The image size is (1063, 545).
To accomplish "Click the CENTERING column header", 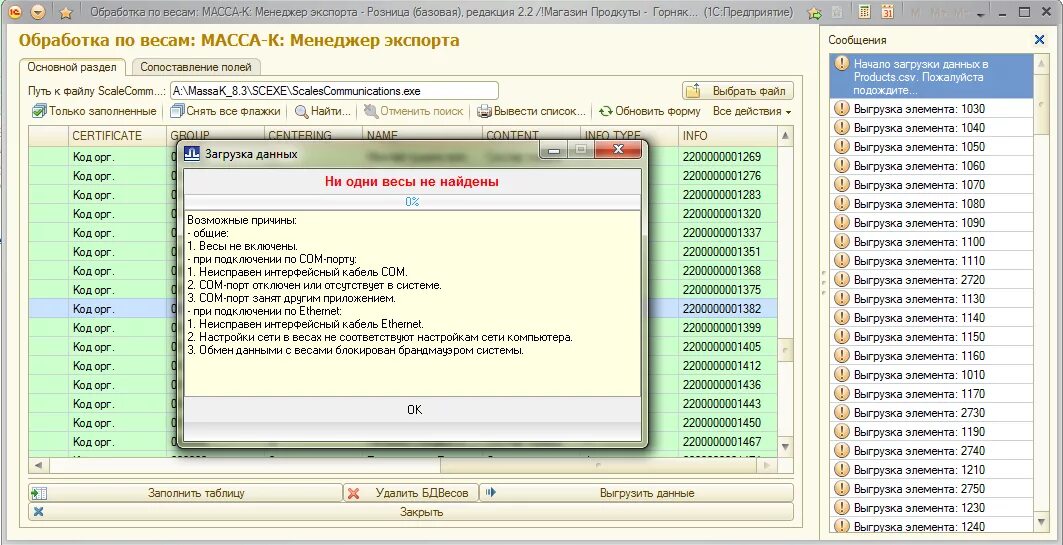I will point(313,136).
